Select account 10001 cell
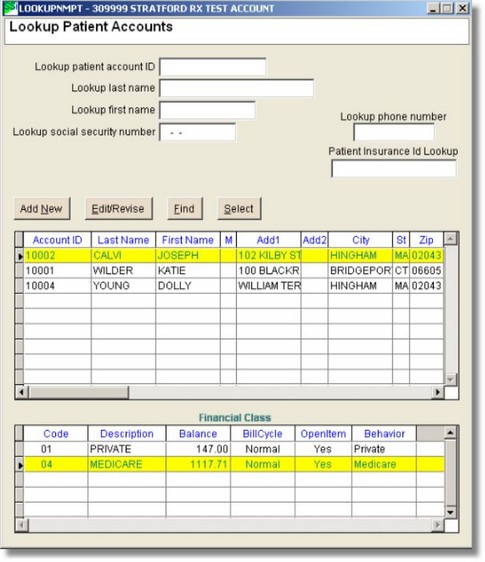The height and width of the screenshot is (562, 485). coord(57,271)
